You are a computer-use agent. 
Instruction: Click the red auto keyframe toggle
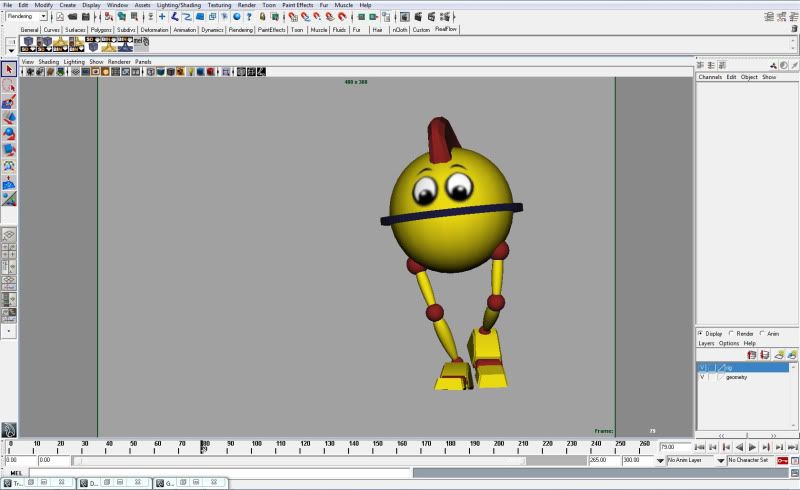point(782,460)
